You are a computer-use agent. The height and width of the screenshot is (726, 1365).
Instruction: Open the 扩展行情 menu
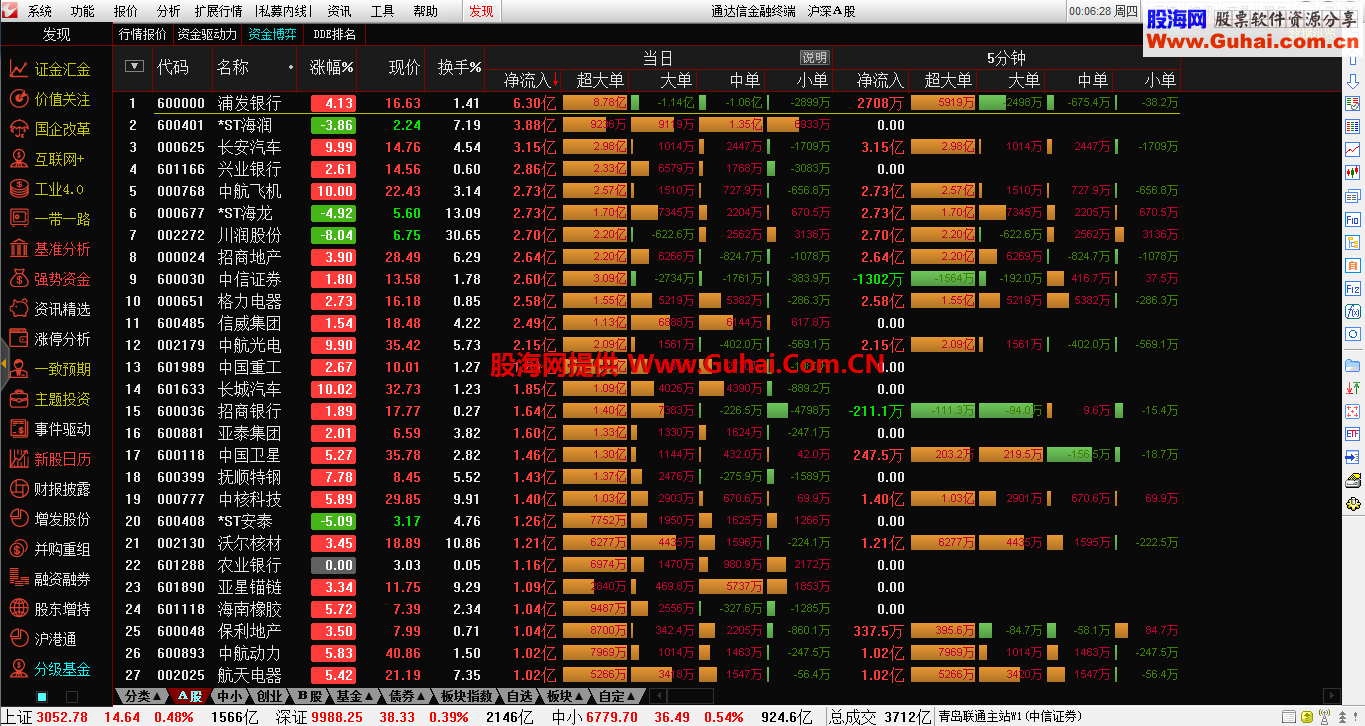(x=218, y=11)
